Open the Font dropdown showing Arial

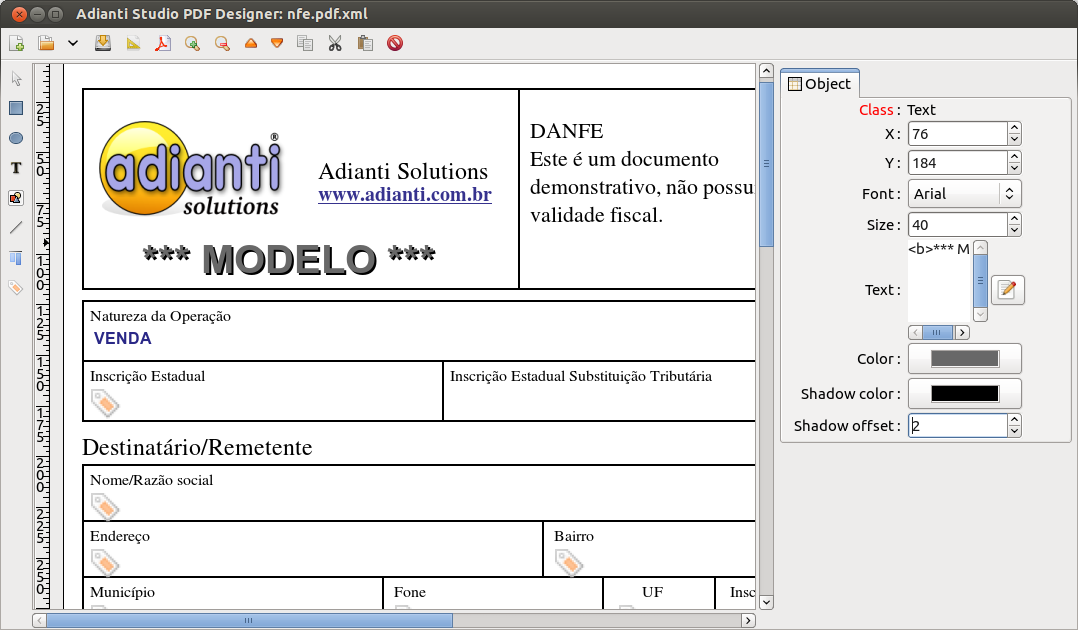pos(965,194)
